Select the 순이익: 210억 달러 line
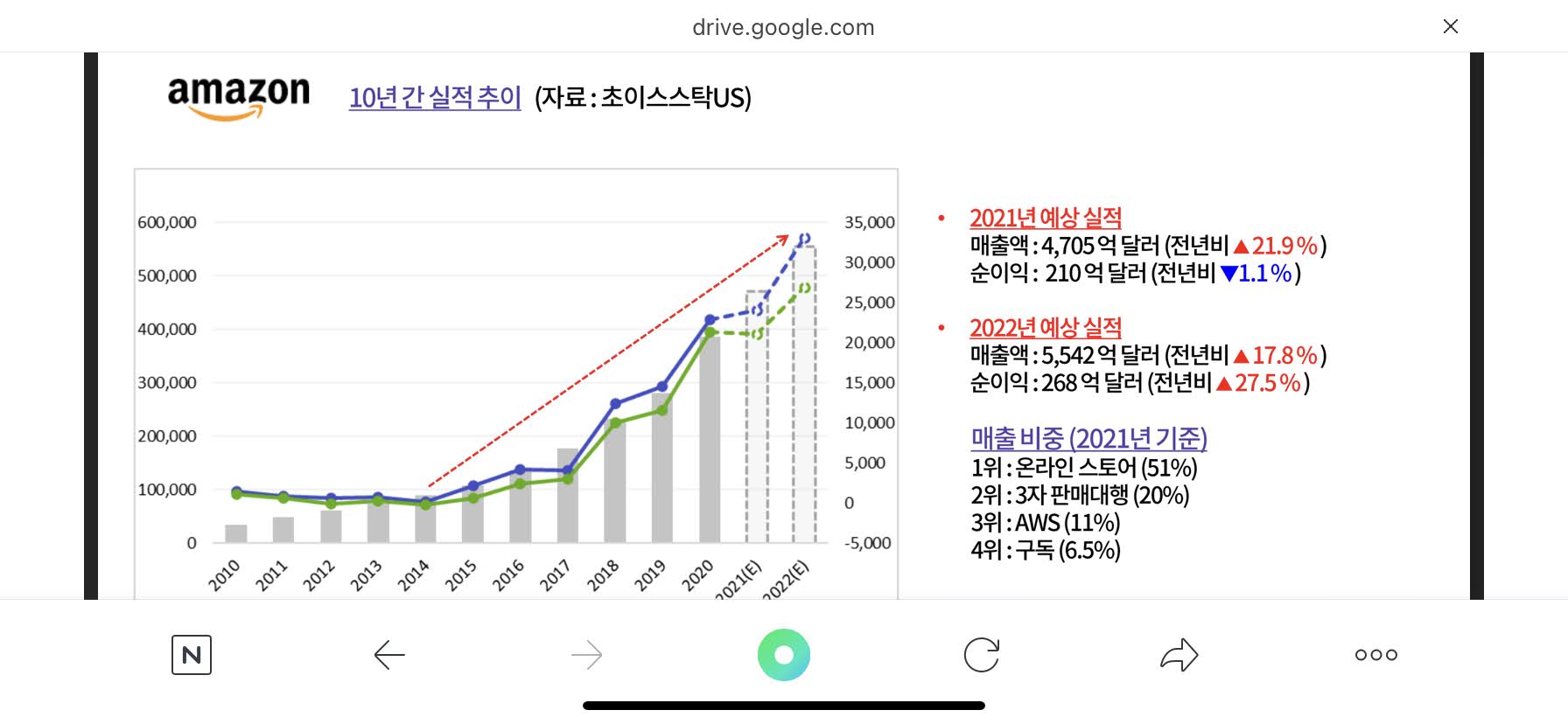The image size is (1568, 724). pyautogui.click(x=1135, y=274)
